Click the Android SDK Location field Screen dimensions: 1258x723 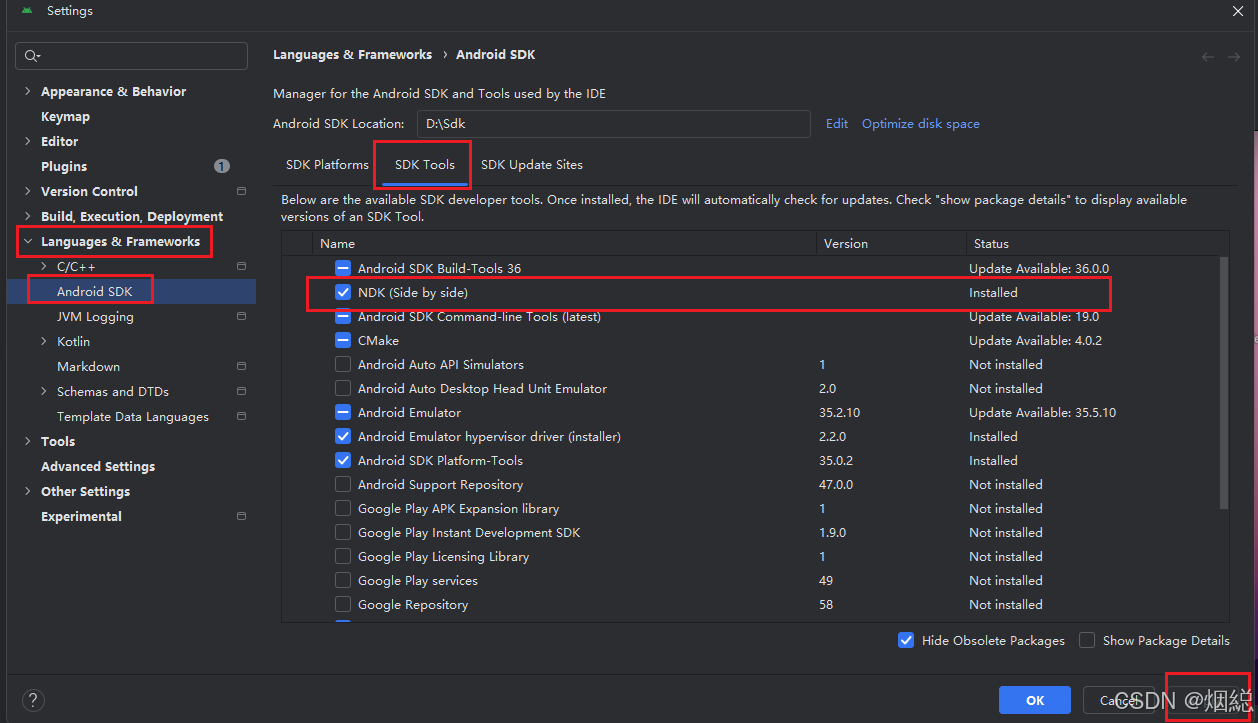(x=613, y=124)
